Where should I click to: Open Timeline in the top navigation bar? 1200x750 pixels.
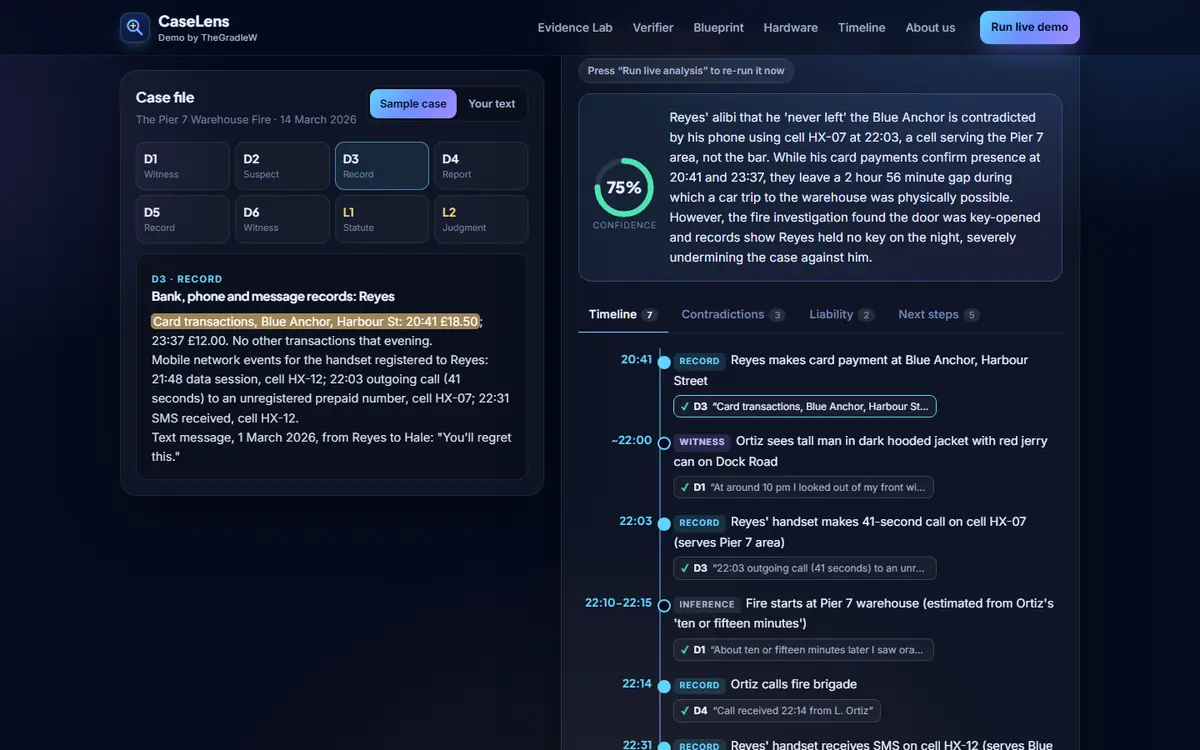pos(862,28)
